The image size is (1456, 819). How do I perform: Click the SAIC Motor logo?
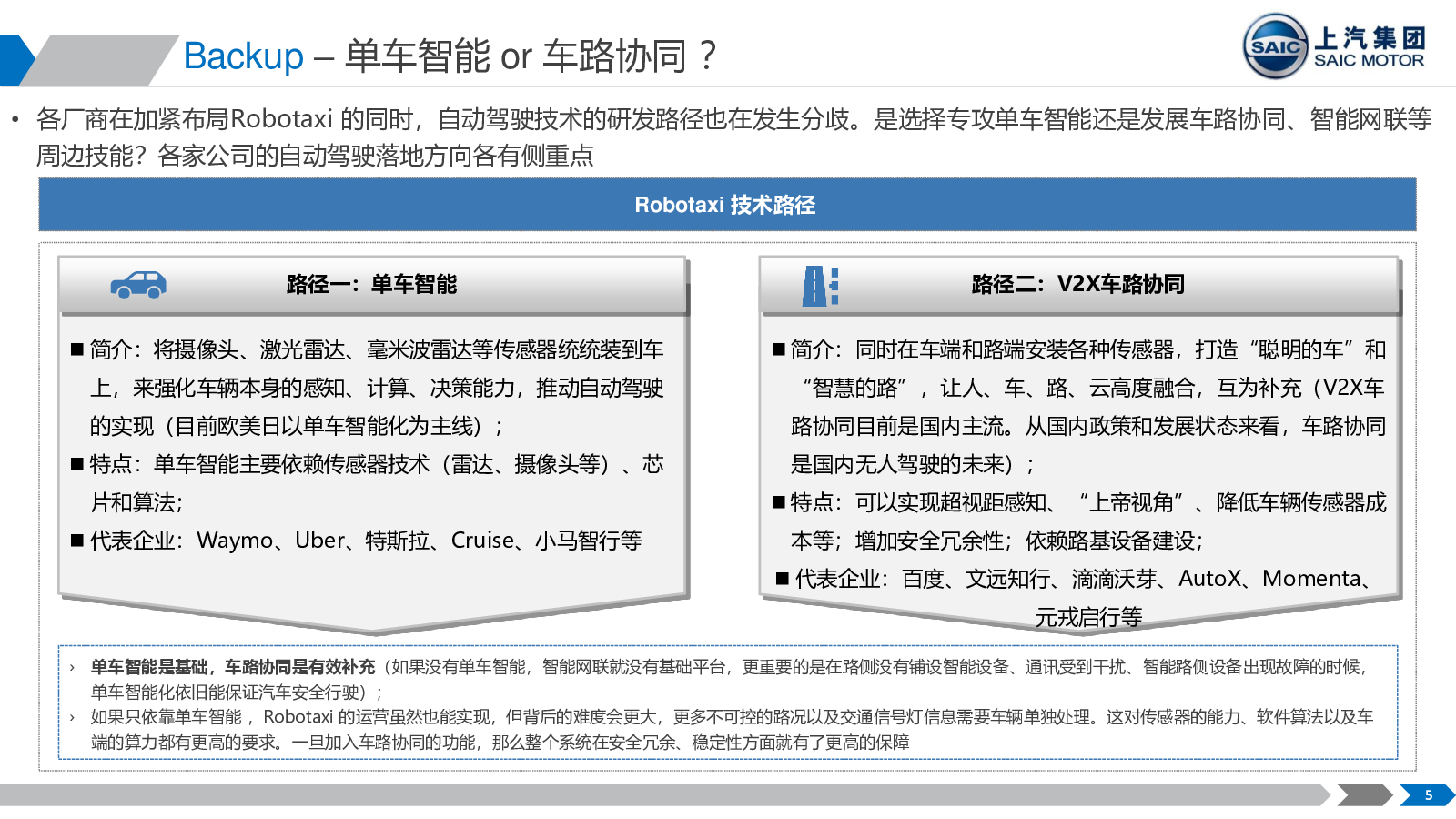(1334, 46)
